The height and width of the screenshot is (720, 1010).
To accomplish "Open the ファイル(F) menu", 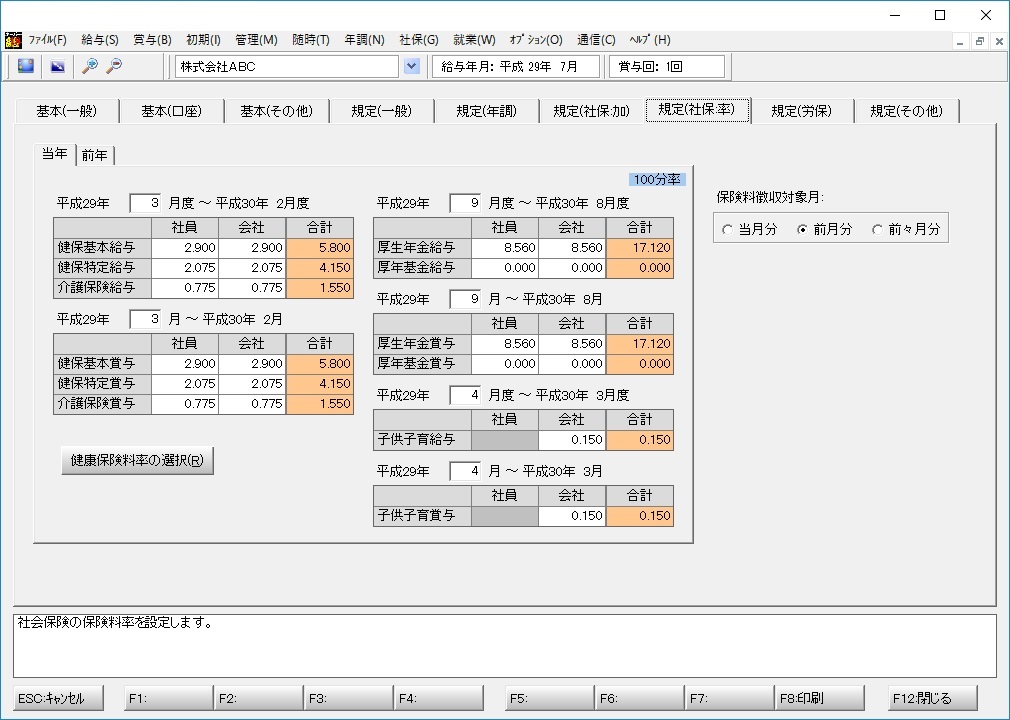I will 48,40.
